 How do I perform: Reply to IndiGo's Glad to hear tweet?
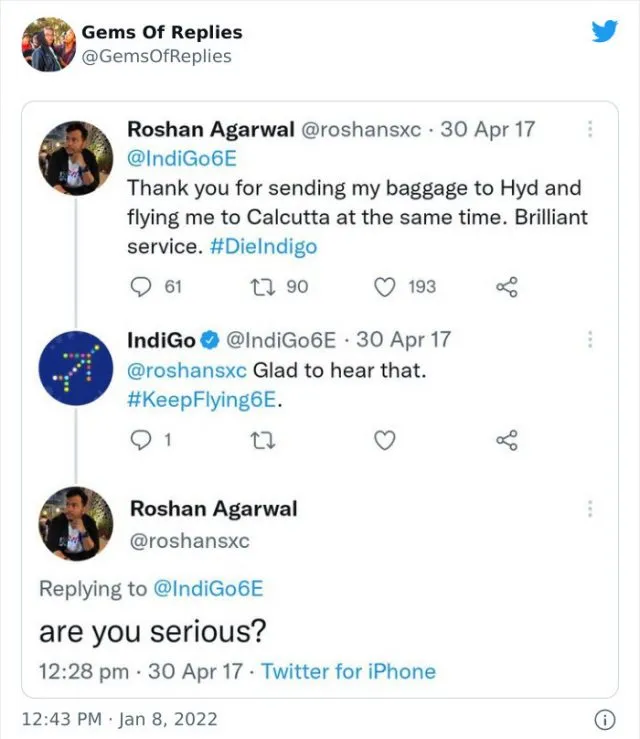tap(142, 439)
